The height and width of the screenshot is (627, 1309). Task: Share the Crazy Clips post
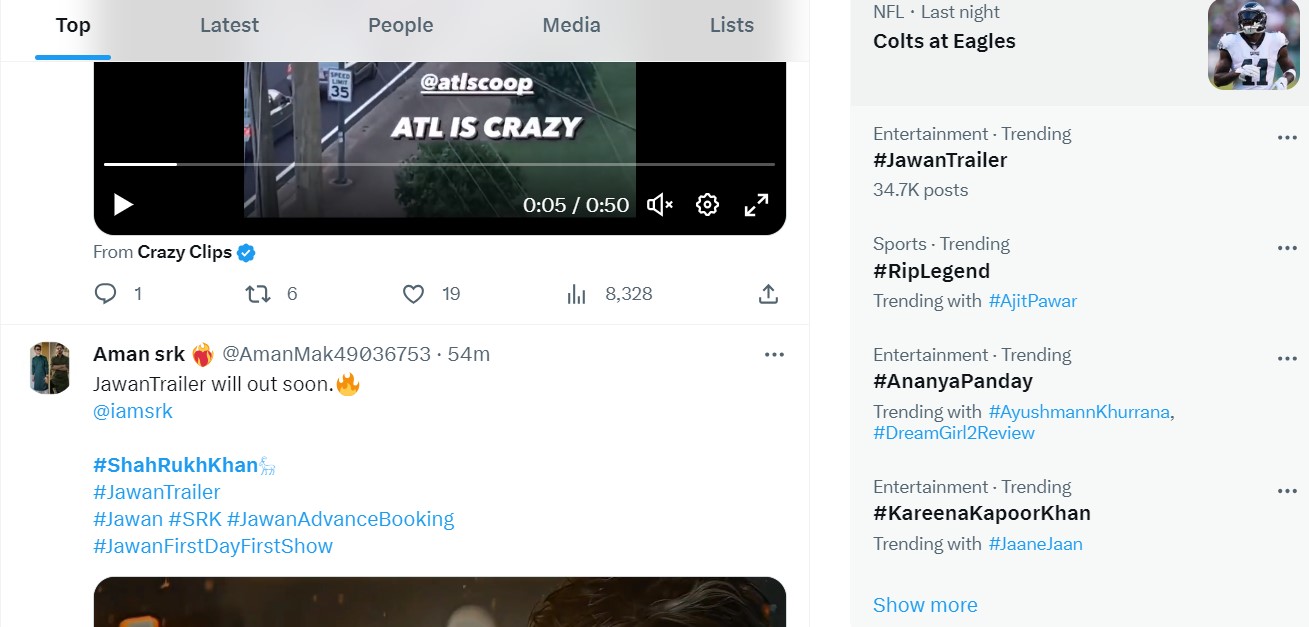pos(768,294)
